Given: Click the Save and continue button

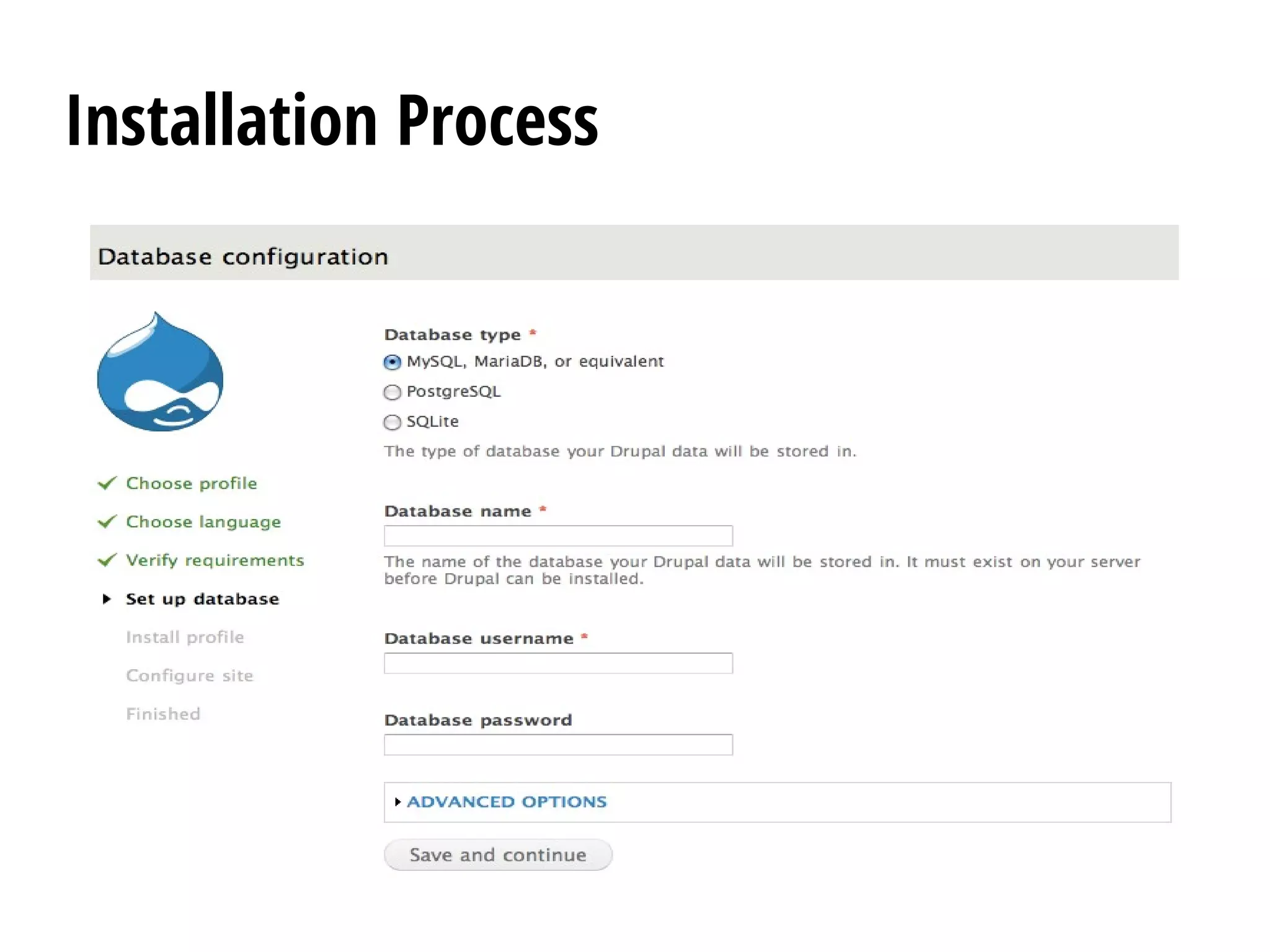Looking at the screenshot, I should click(498, 855).
